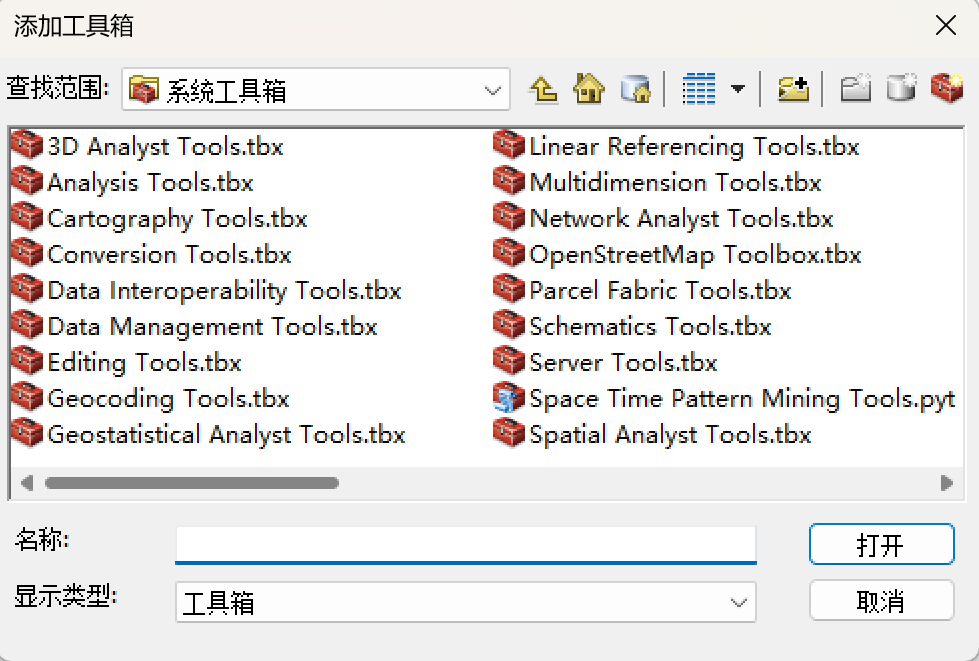Click text "Cartography Tools.tbx"
This screenshot has height=661, width=979.
177,219
